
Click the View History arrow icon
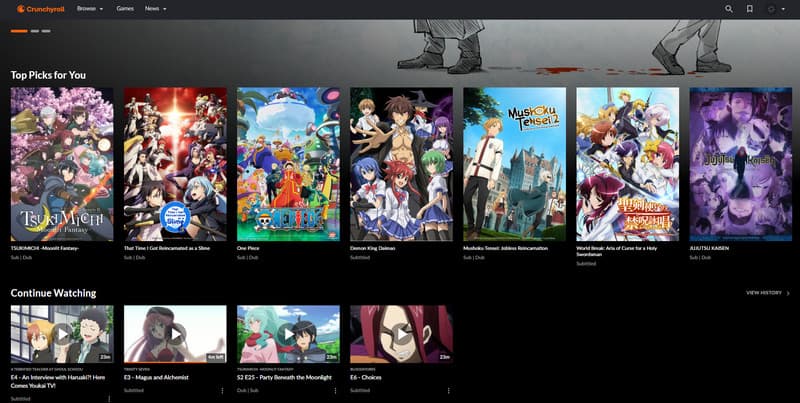point(788,293)
